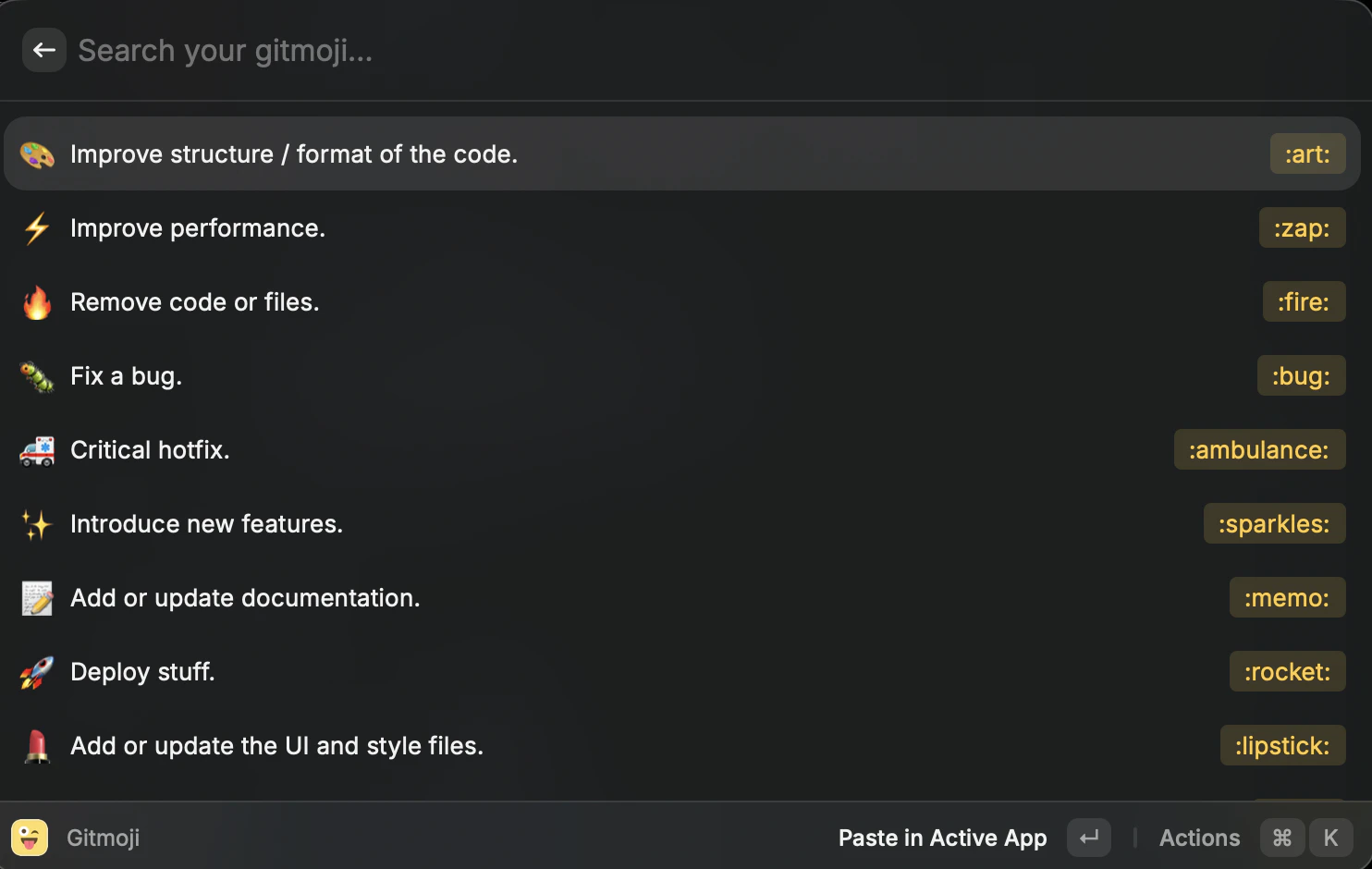Click the Gitmoji extension icon in footer

pyautogui.click(x=30, y=838)
